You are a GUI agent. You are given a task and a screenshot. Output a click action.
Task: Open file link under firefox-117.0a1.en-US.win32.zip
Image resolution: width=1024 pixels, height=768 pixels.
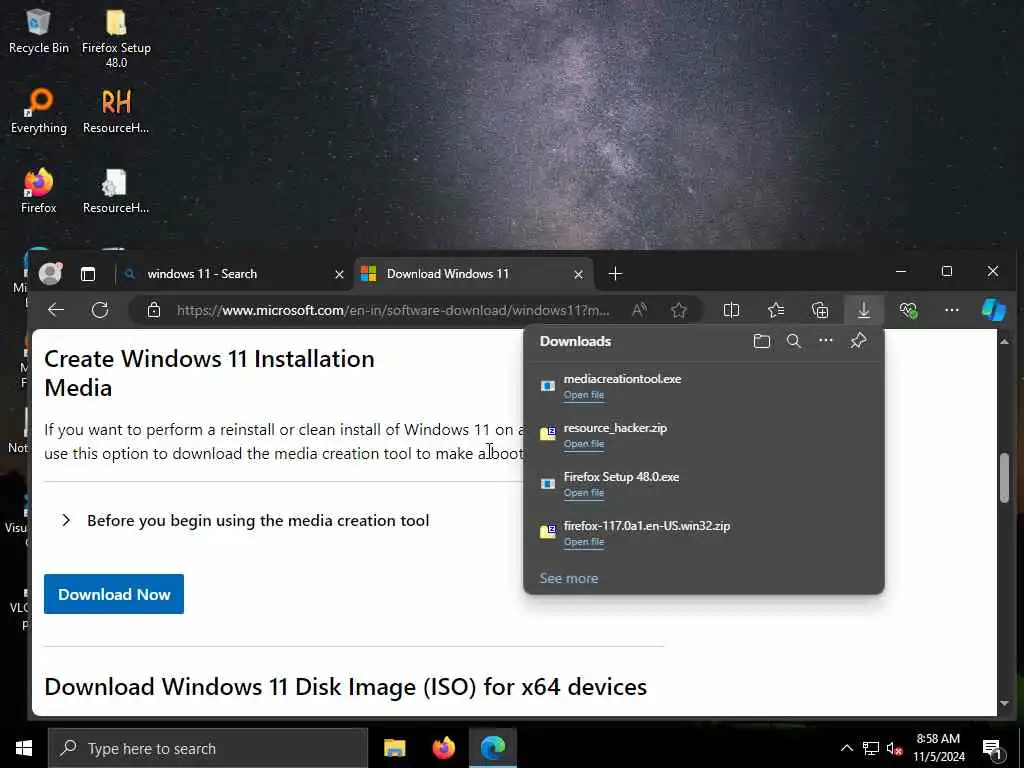click(x=584, y=541)
